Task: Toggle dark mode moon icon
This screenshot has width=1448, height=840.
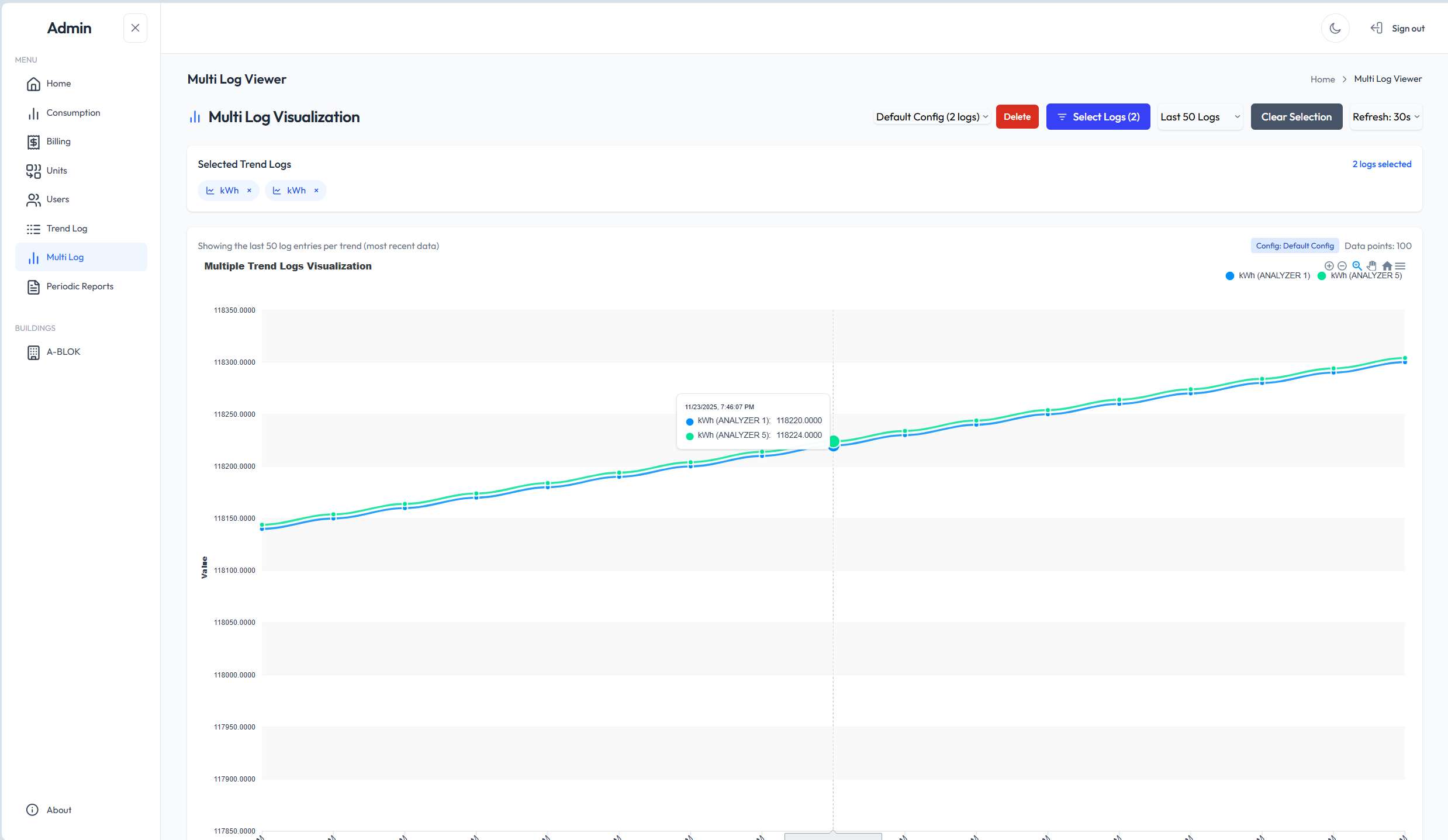Action: [x=1335, y=28]
